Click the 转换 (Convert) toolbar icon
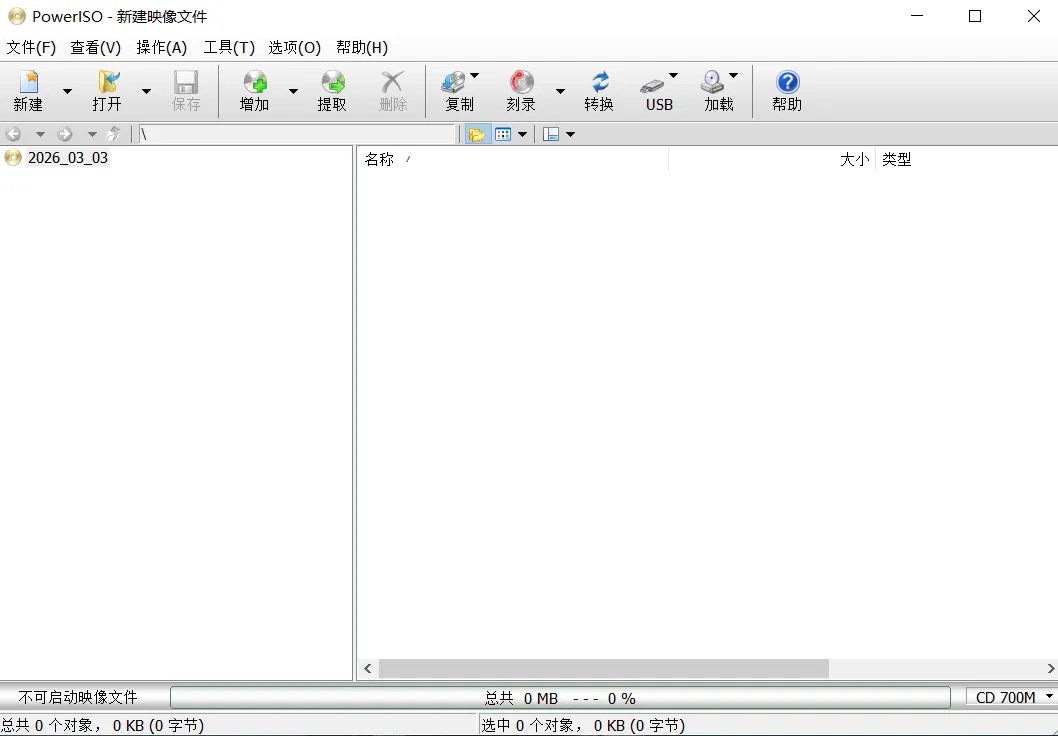 pyautogui.click(x=599, y=91)
